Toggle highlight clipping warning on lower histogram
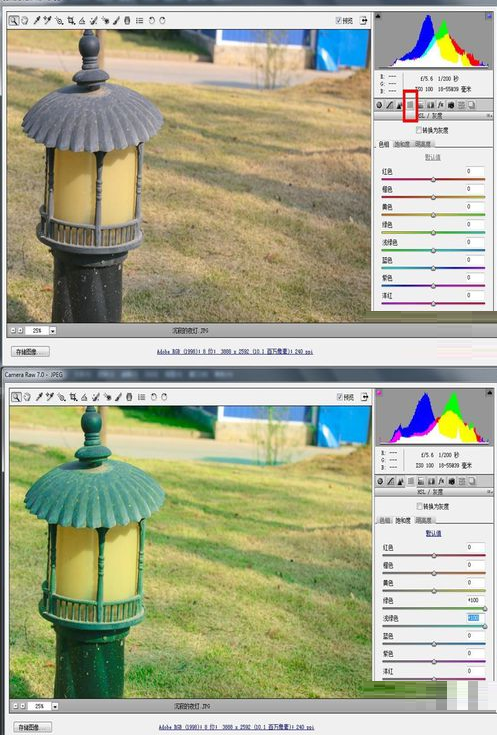This screenshot has width=497, height=735. point(489,392)
